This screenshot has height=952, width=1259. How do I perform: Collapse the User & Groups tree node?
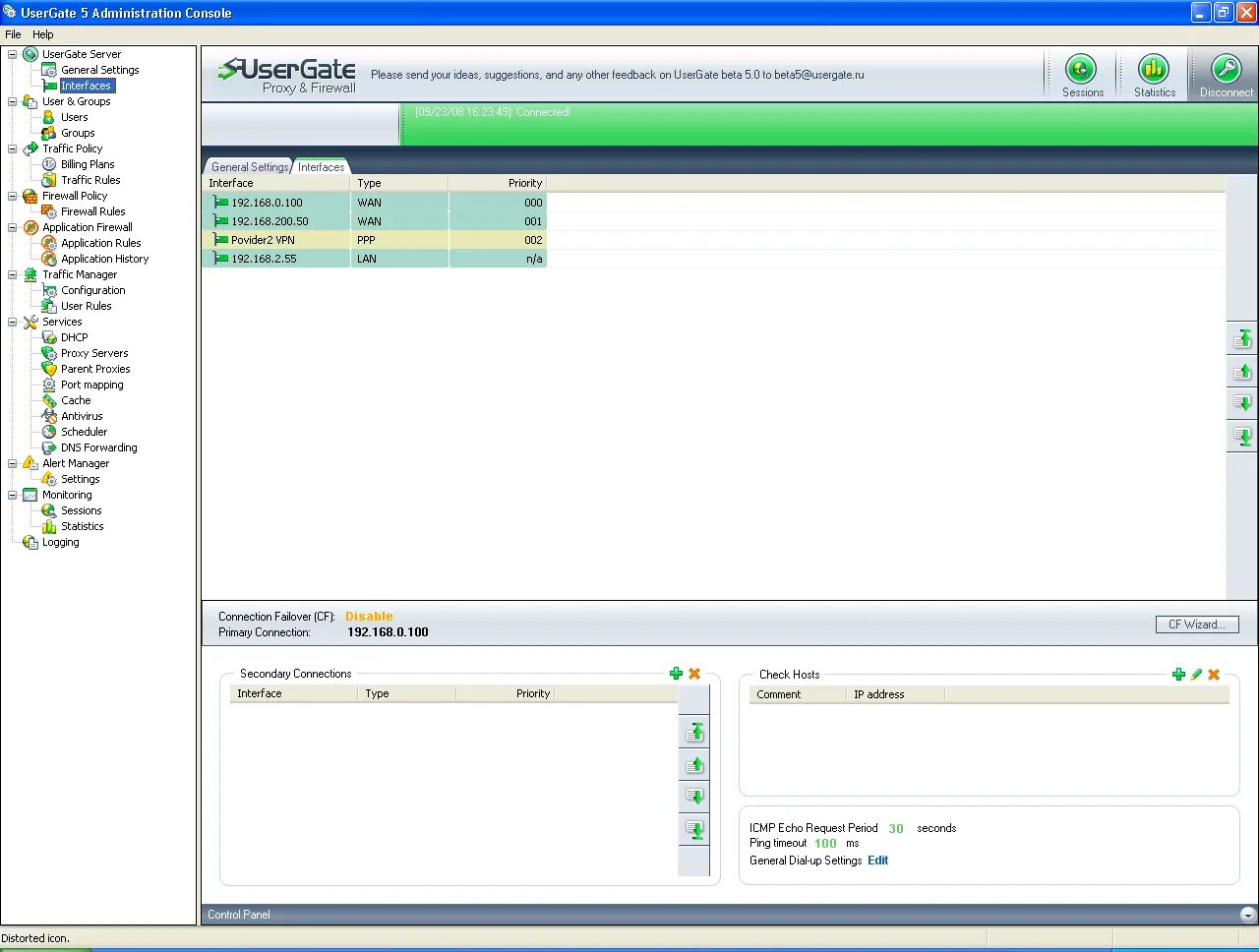pyautogui.click(x=13, y=101)
